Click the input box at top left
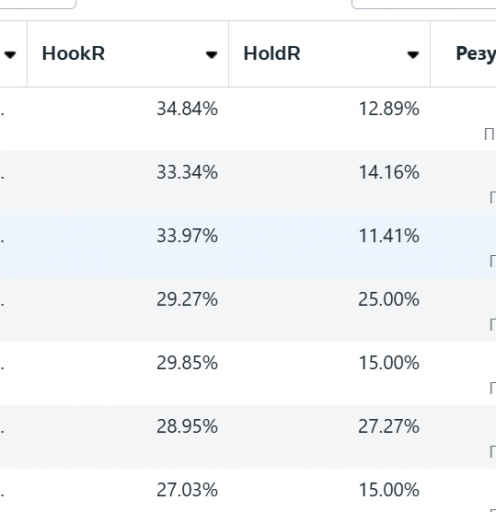Image resolution: width=496 pixels, height=512 pixels. tap(38, 4)
